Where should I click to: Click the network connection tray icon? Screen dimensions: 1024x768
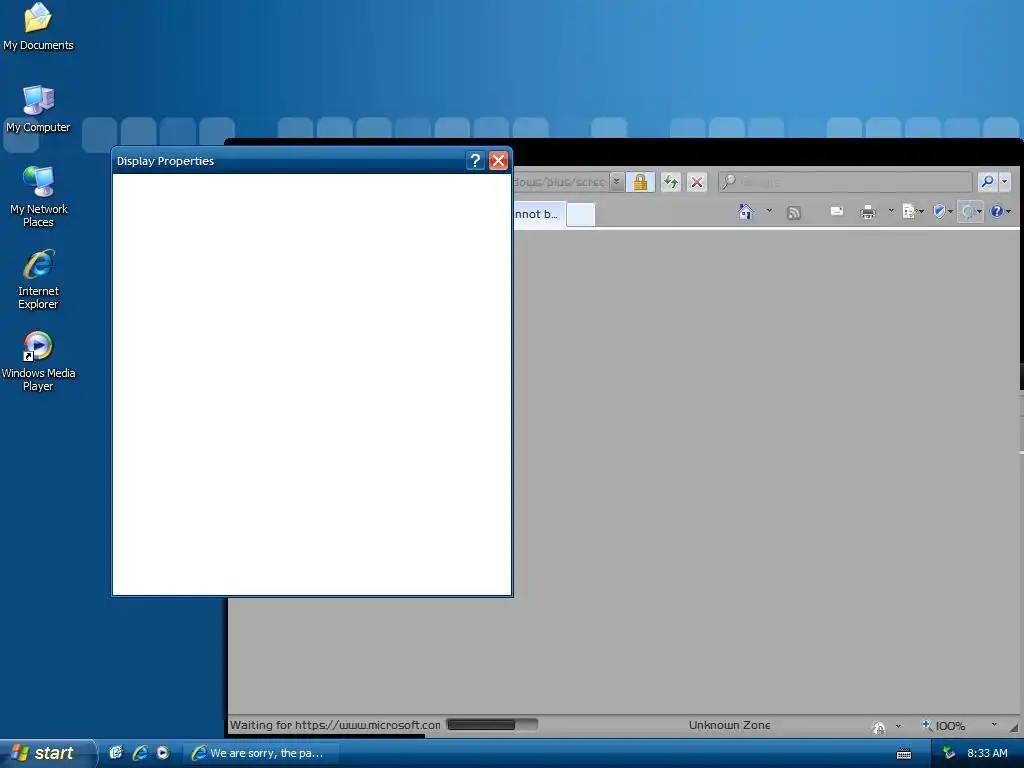[949, 753]
